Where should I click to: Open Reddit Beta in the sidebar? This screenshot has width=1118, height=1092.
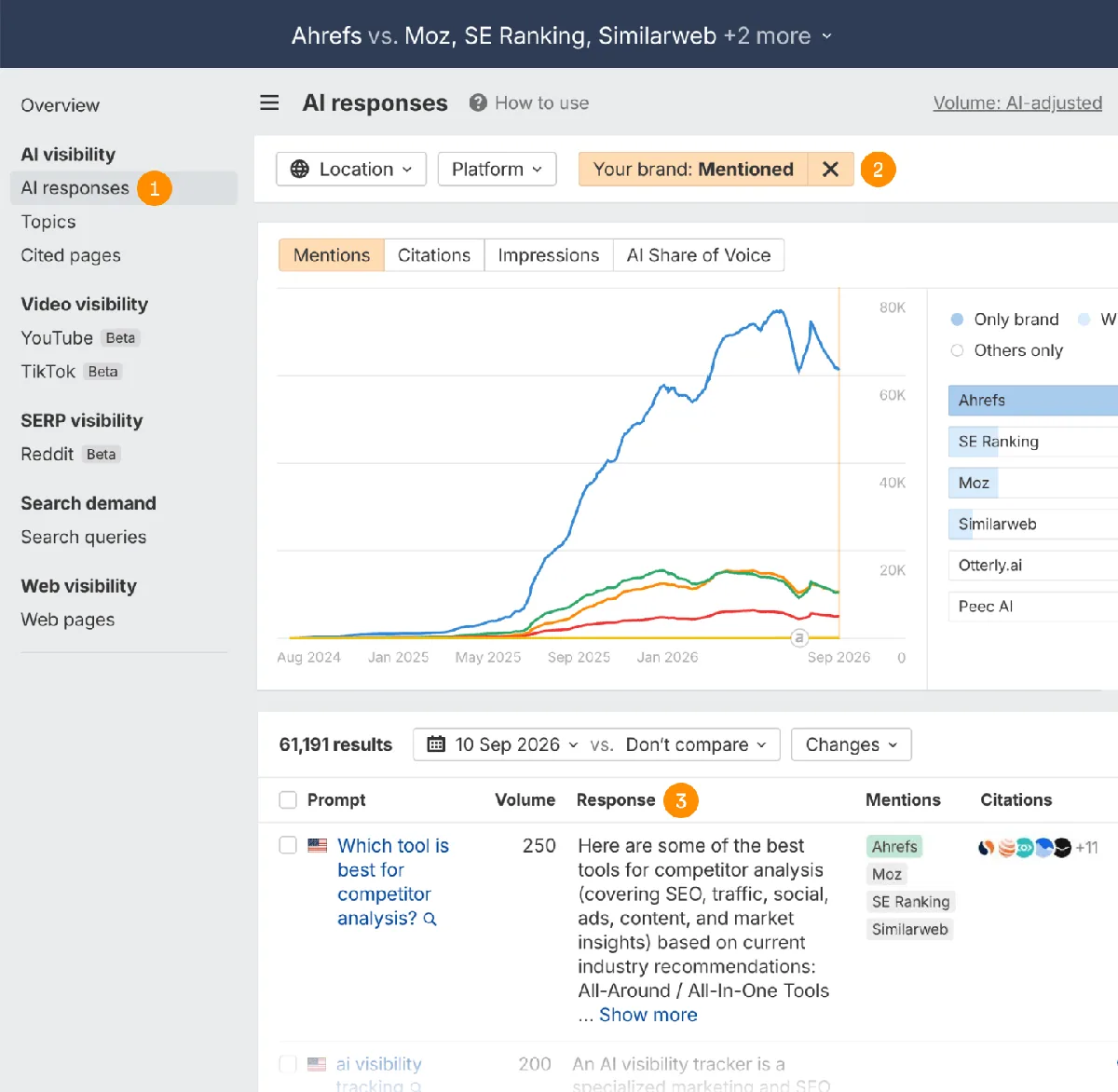pos(71,455)
